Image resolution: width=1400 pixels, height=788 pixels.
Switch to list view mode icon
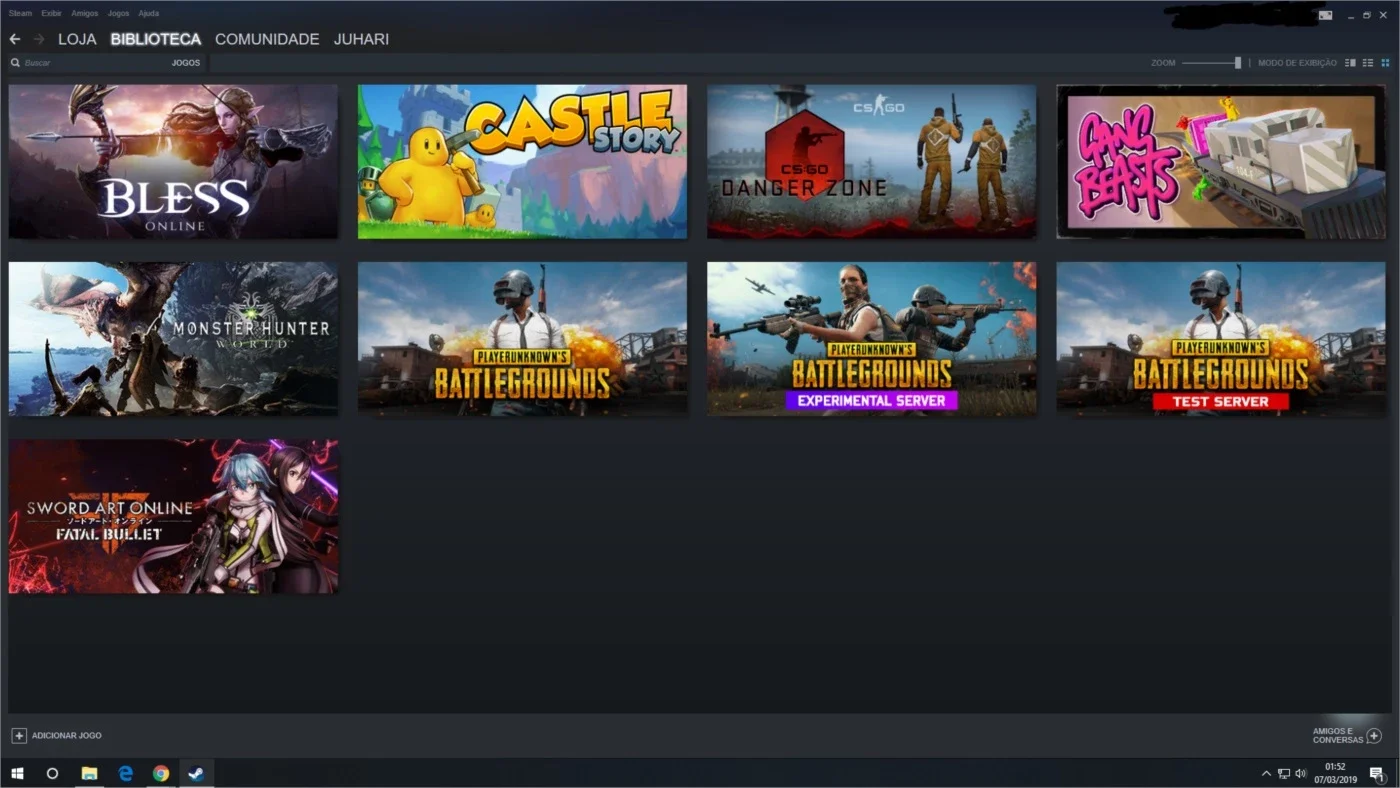point(1368,63)
